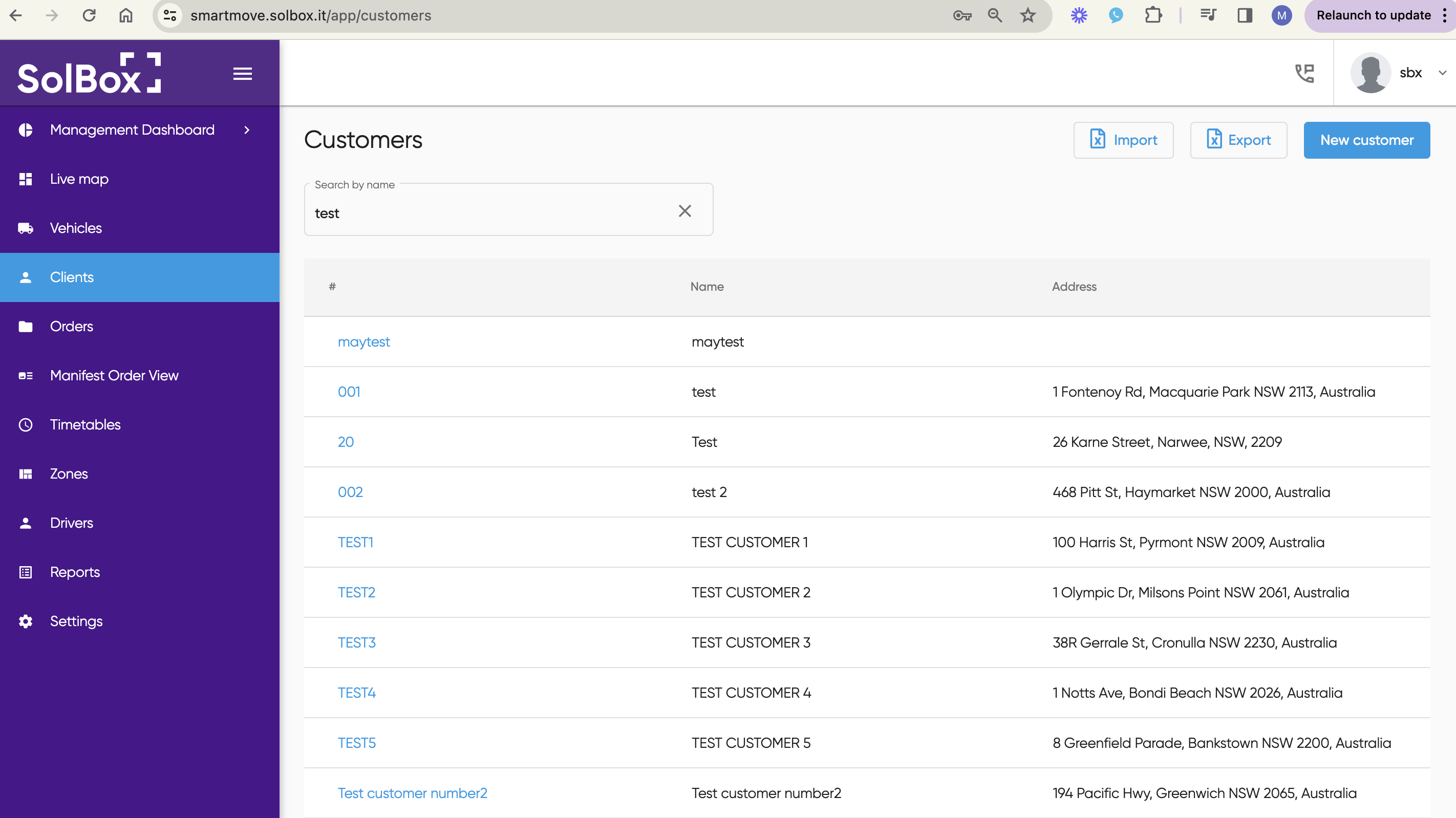1456x818 pixels.
Task: Expand Management Dashboard submenu chevron
Action: coord(246,130)
